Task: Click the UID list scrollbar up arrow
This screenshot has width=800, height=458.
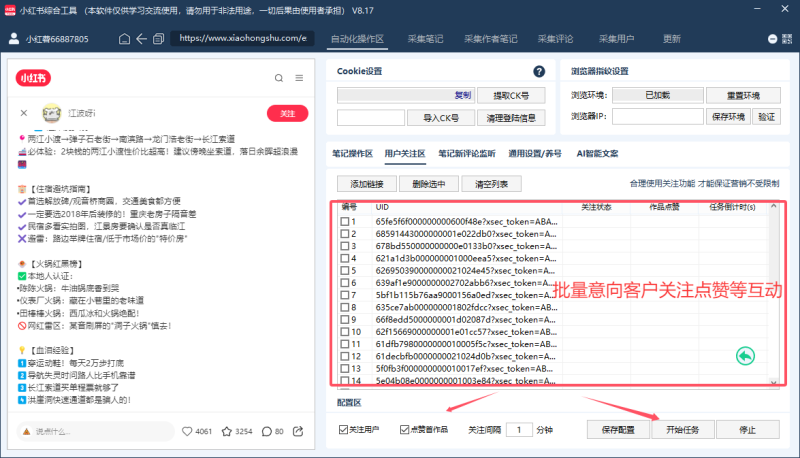Action: (x=773, y=206)
